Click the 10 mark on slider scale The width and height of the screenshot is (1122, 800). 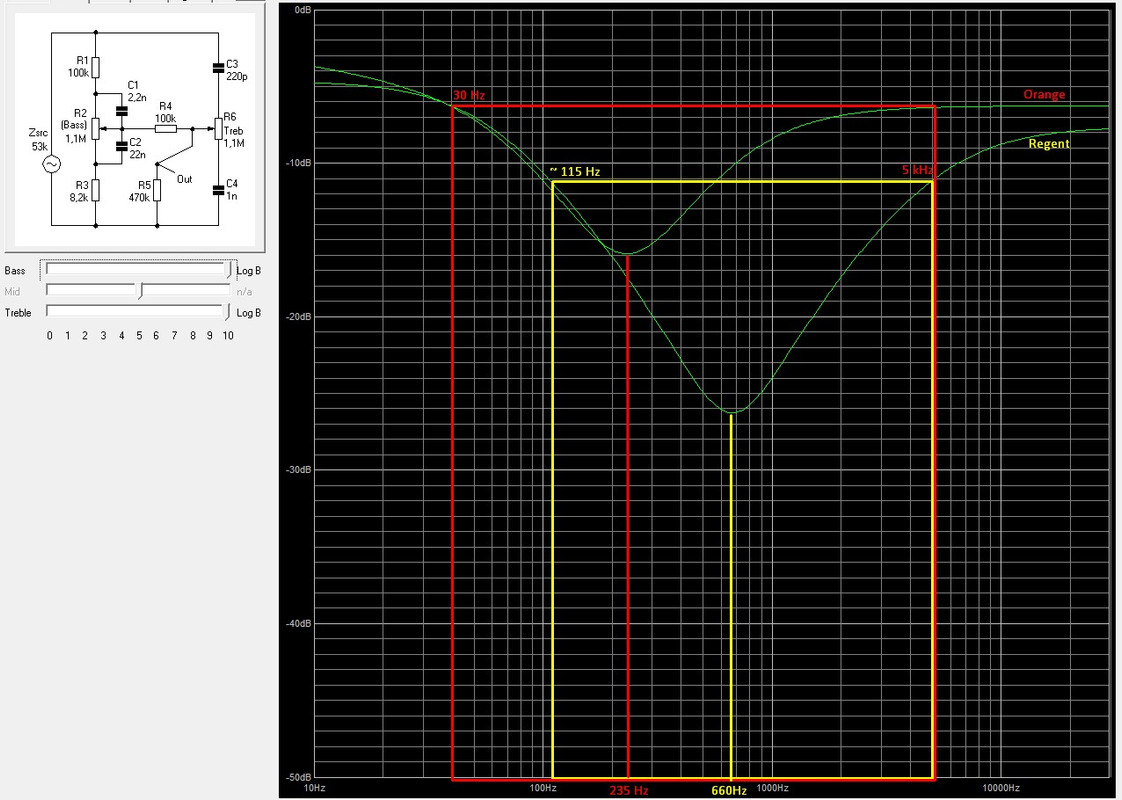click(x=228, y=336)
